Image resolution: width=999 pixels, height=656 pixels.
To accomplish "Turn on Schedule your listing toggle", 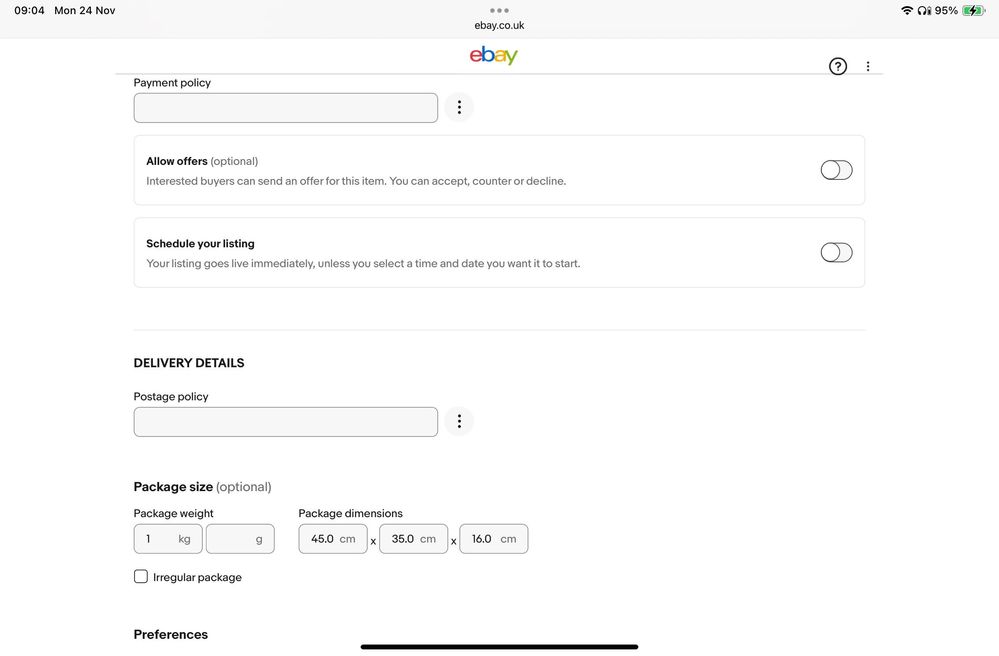I will tap(836, 253).
